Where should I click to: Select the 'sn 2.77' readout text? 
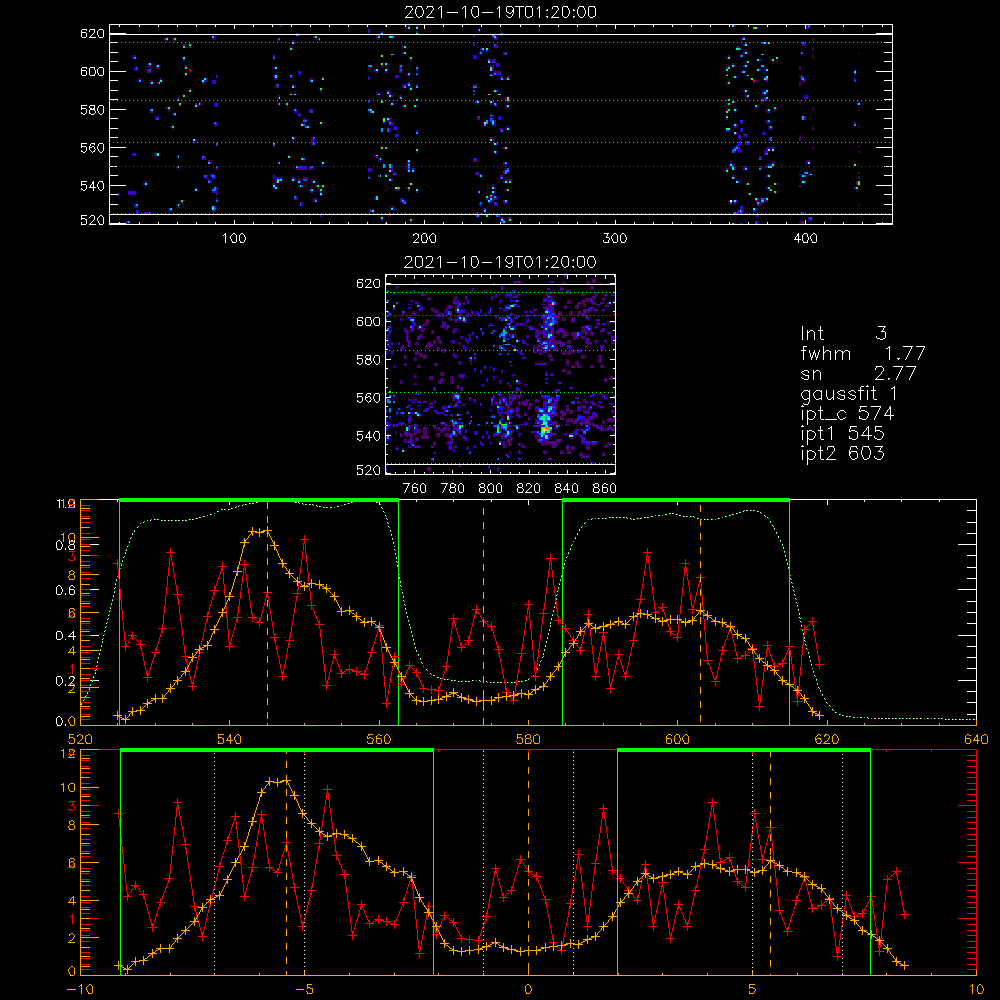(x=858, y=373)
